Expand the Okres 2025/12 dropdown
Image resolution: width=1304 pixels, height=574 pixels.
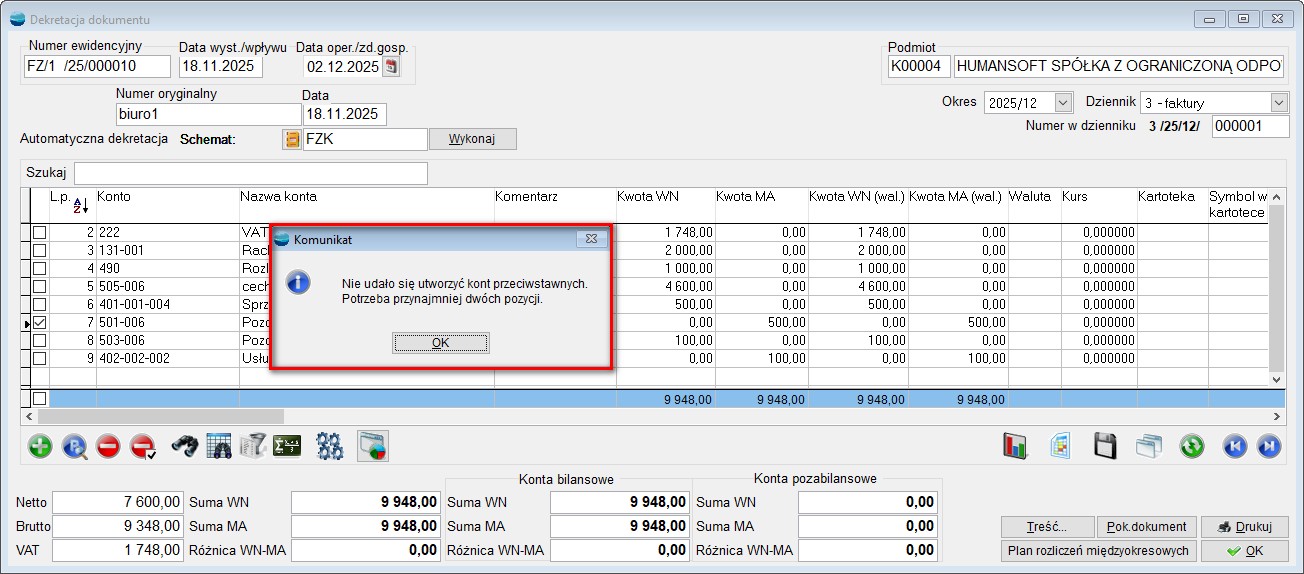pos(1062,103)
